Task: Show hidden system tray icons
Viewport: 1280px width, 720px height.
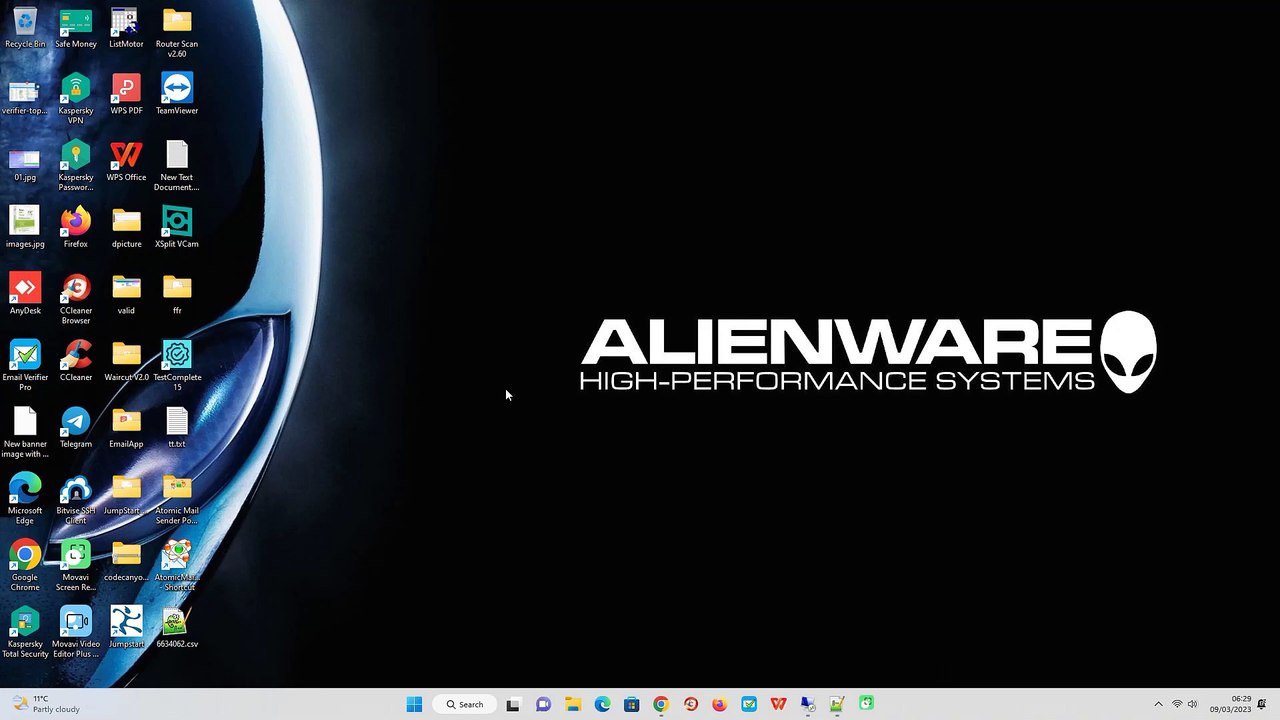Action: [1158, 704]
